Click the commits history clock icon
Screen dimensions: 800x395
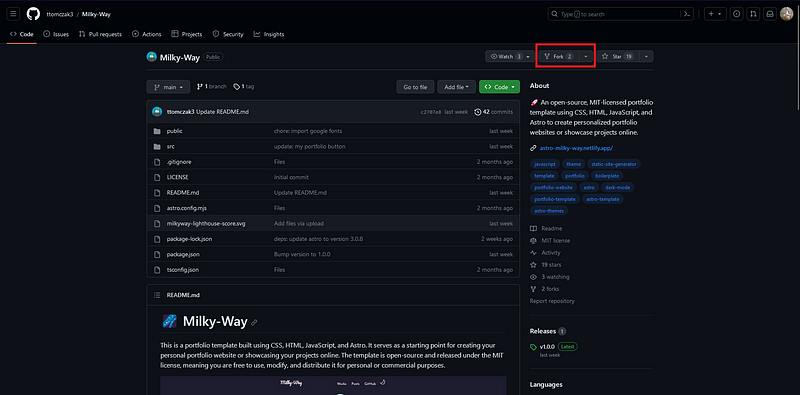click(478, 112)
